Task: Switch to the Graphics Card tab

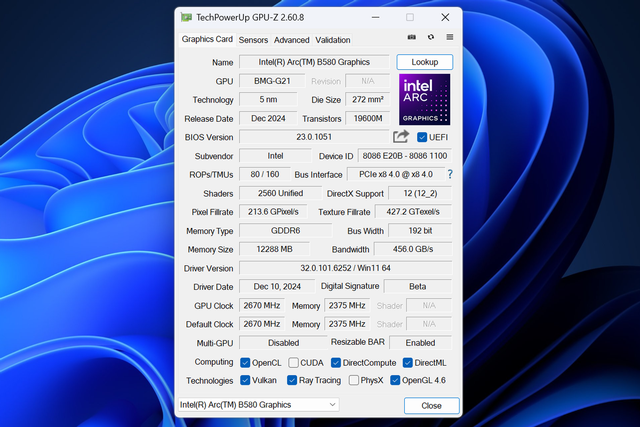Action: click(x=207, y=39)
